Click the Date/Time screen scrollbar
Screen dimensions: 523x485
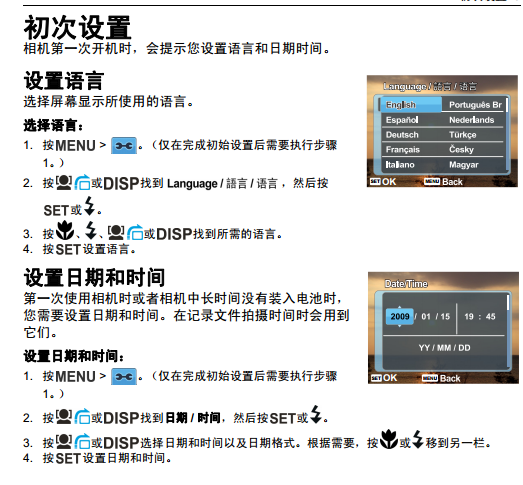508,330
